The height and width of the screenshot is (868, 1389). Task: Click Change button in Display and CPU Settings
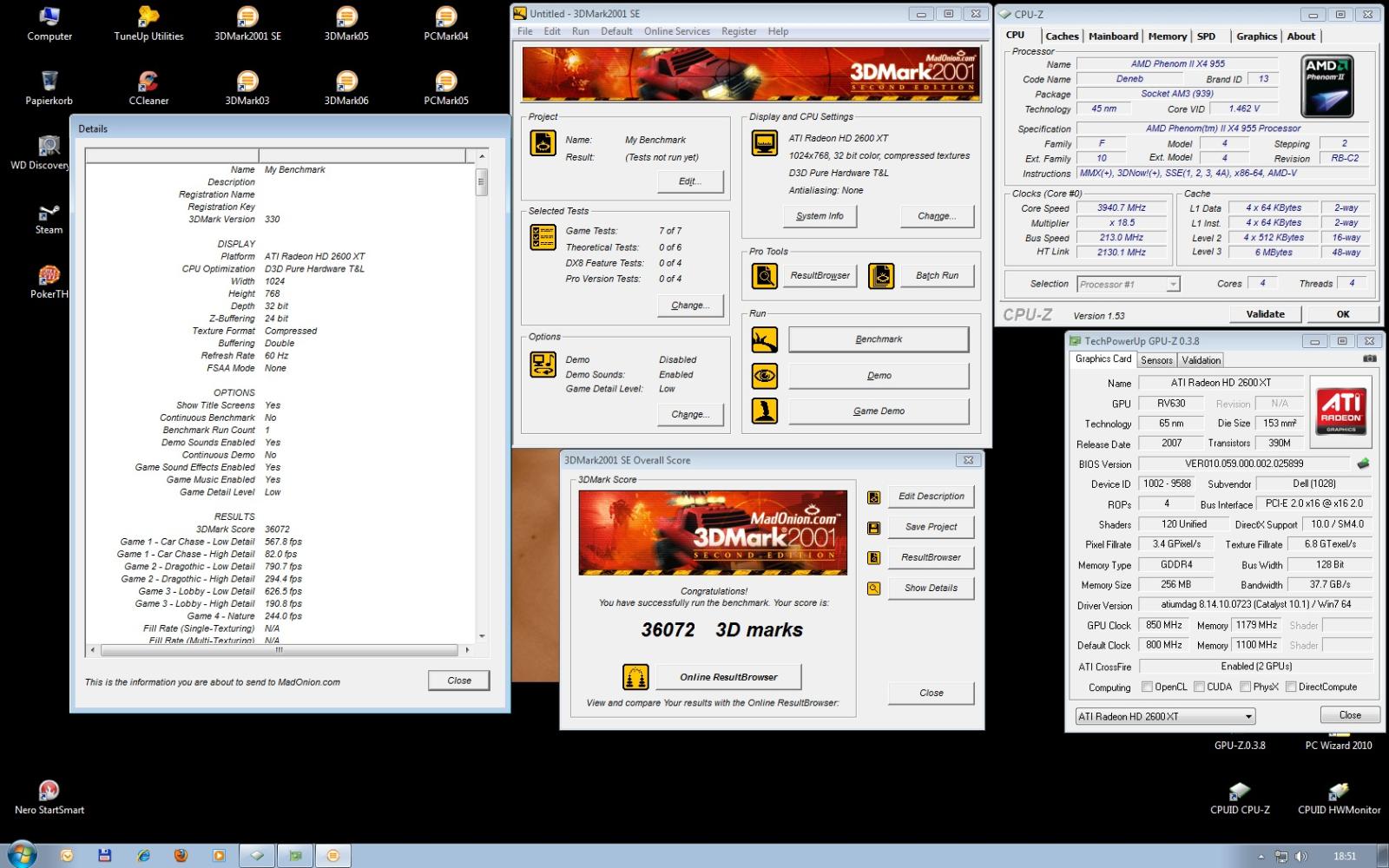tap(937, 216)
